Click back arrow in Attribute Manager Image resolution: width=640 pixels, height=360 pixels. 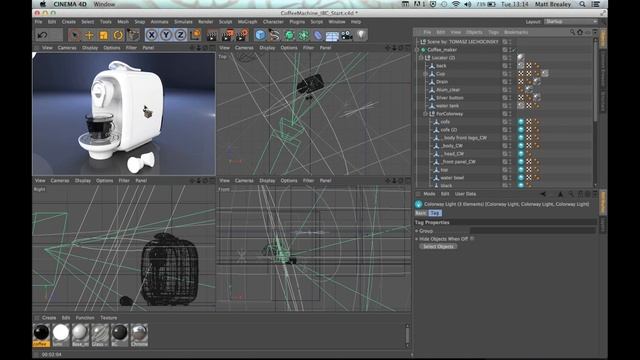[x=543, y=194]
